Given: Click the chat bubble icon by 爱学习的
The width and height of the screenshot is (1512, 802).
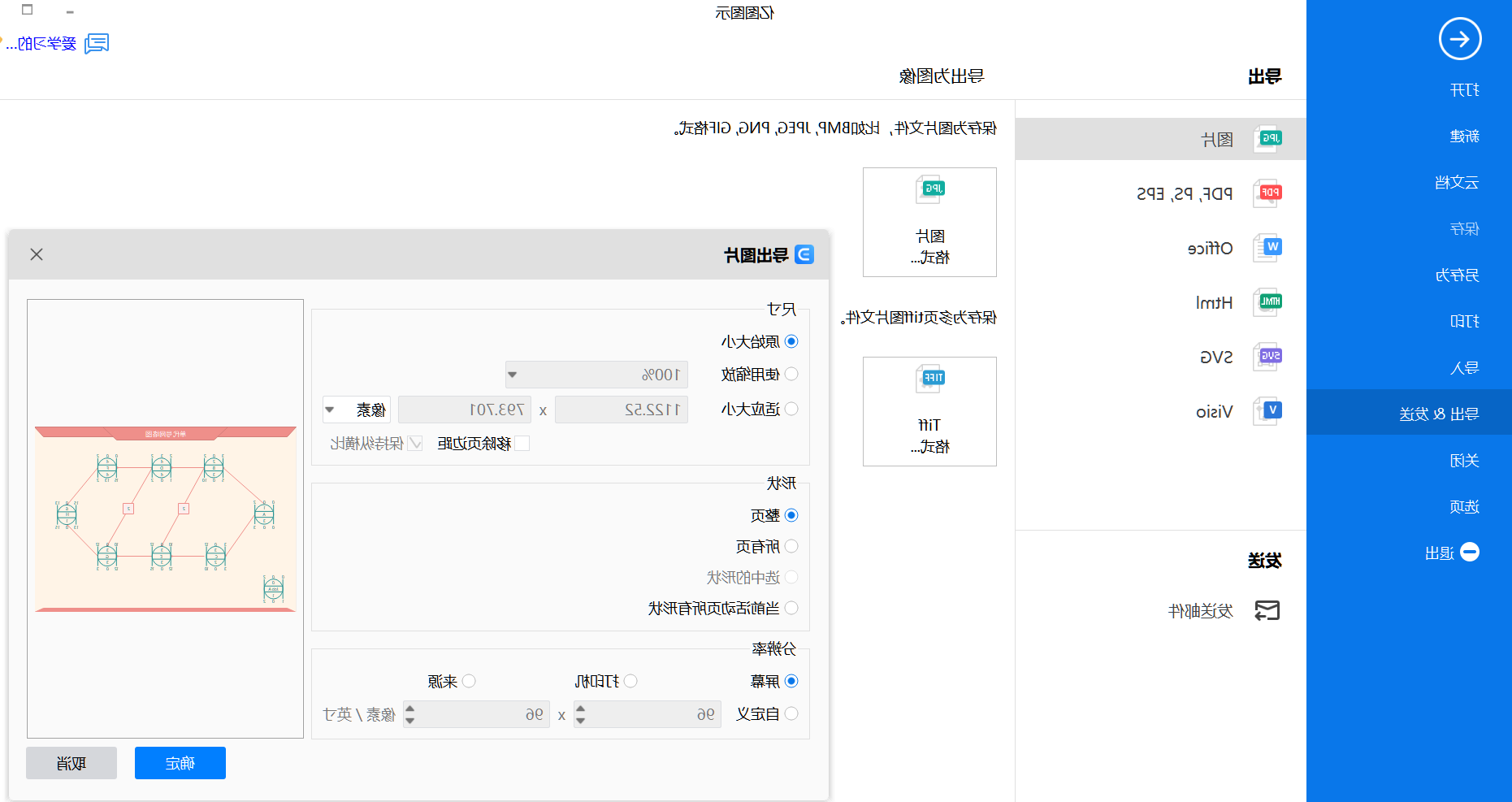Looking at the screenshot, I should (97, 43).
